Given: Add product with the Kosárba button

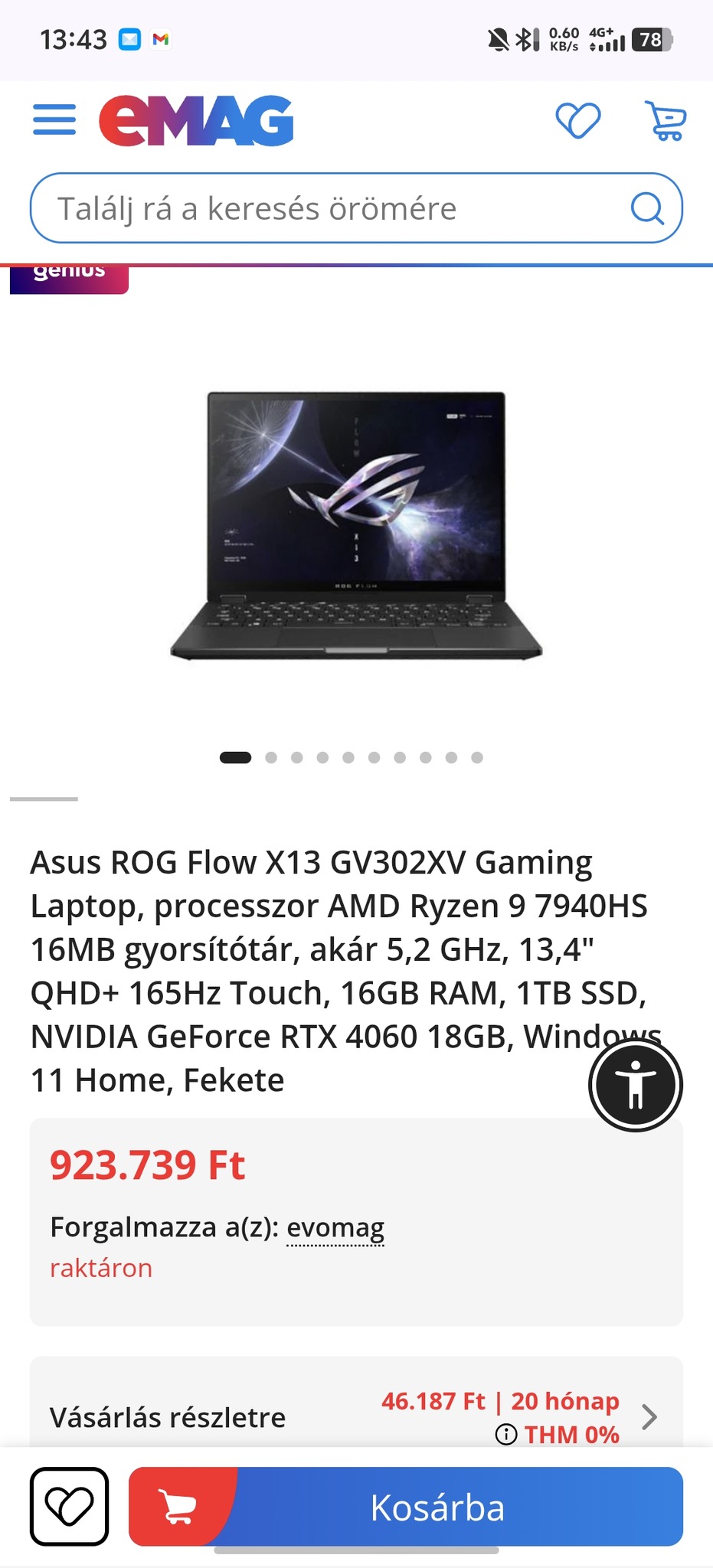Looking at the screenshot, I should click(x=406, y=1506).
